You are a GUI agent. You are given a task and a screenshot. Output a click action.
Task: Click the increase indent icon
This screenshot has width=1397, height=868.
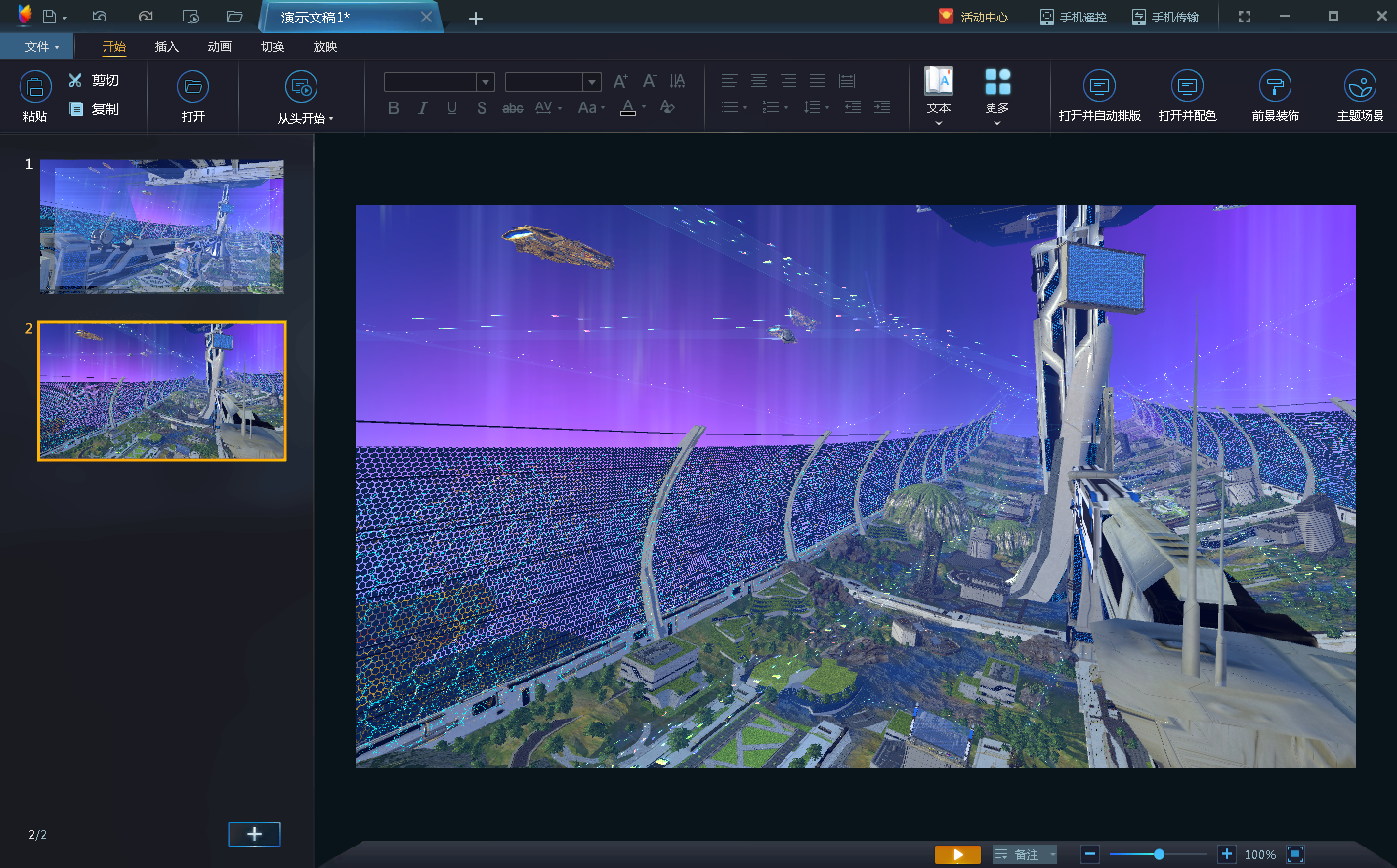[882, 107]
